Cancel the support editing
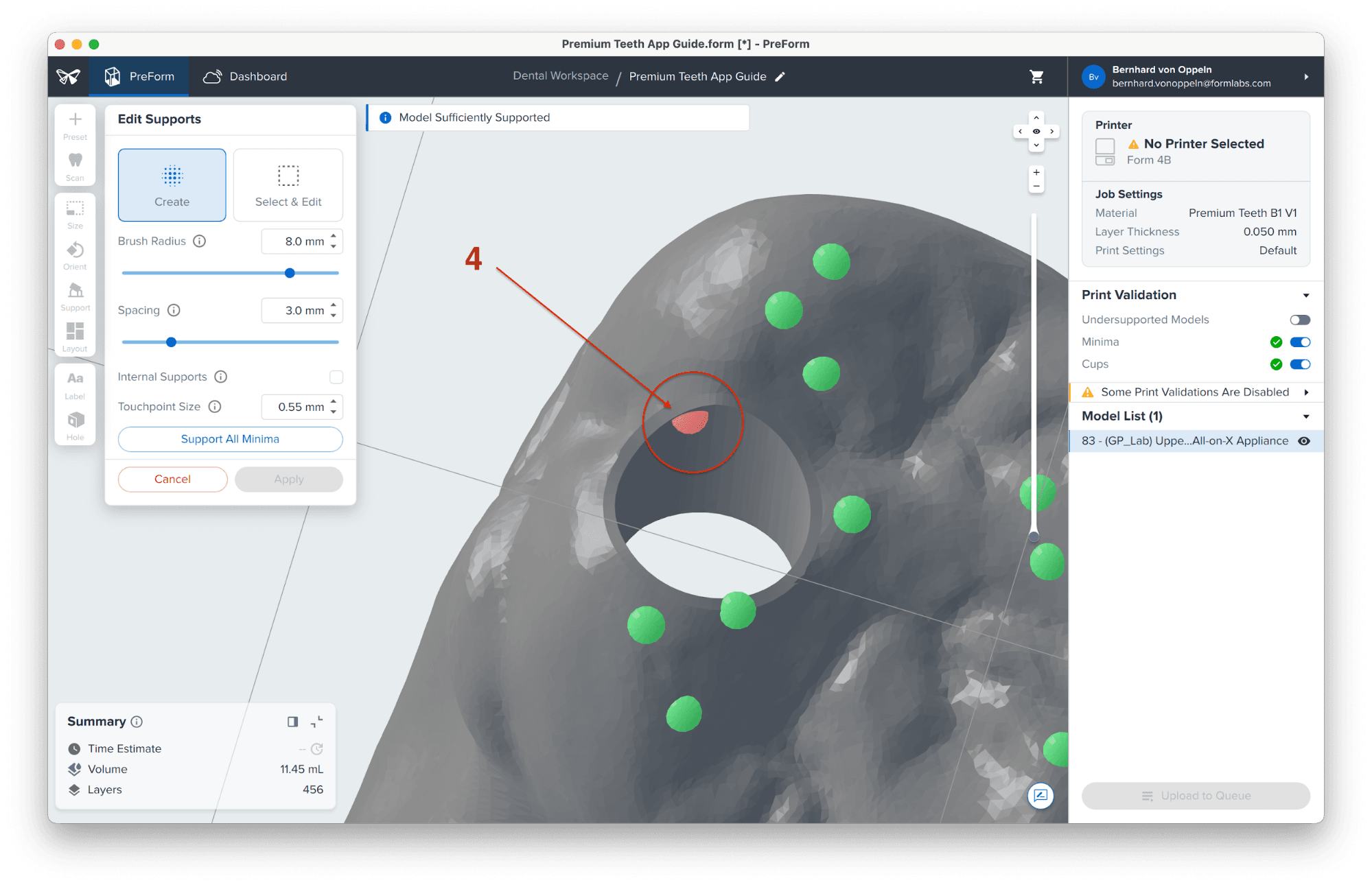The width and height of the screenshot is (1372, 887). click(x=172, y=480)
